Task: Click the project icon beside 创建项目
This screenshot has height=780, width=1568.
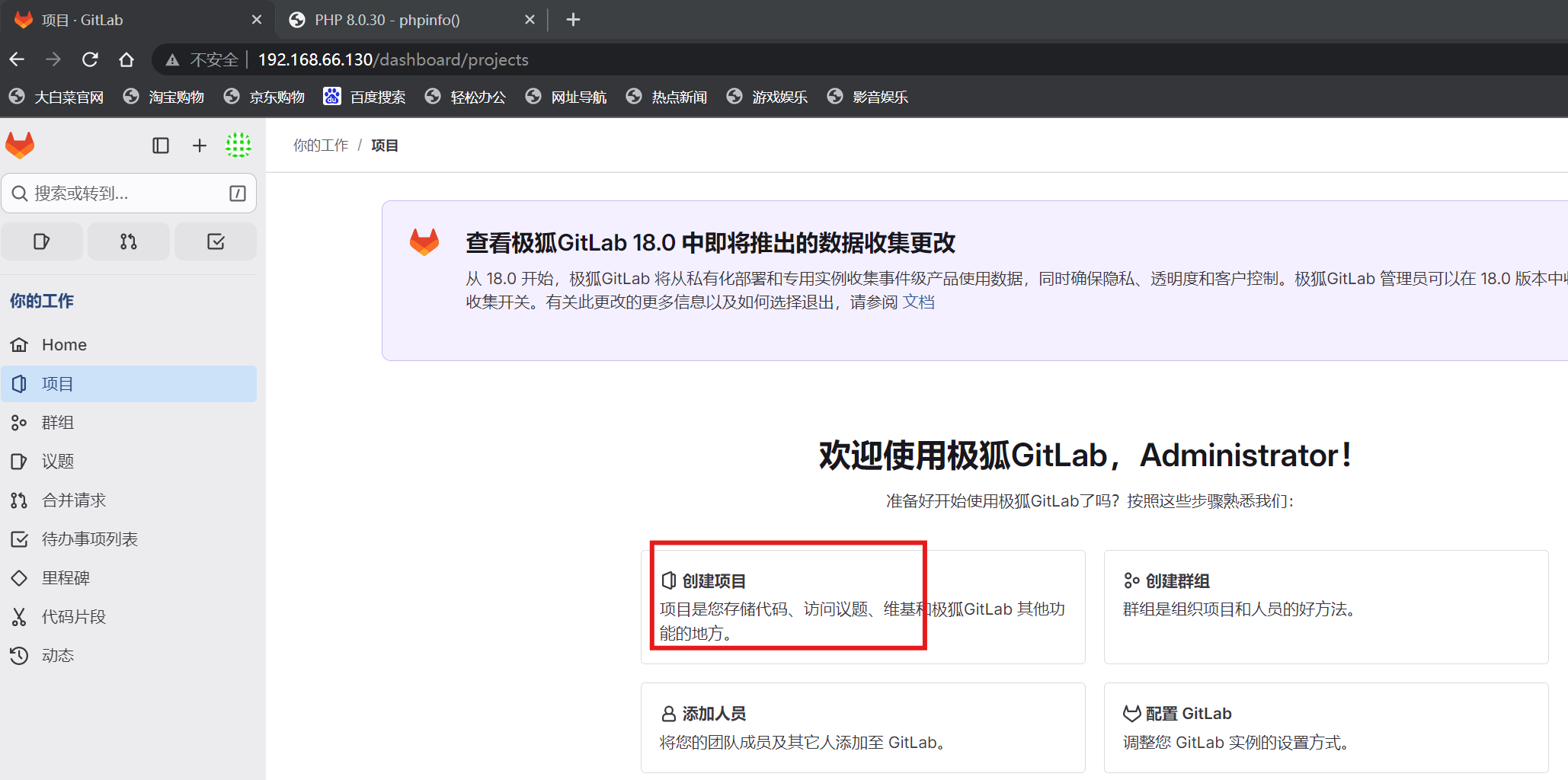Action: pyautogui.click(x=668, y=581)
